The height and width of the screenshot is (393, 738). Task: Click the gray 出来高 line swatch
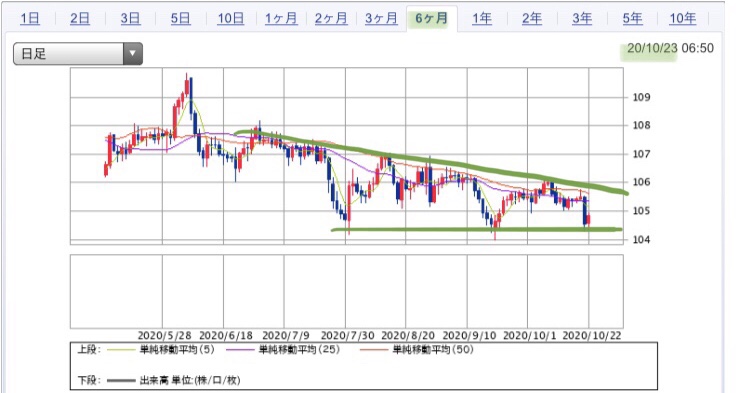tap(121, 381)
